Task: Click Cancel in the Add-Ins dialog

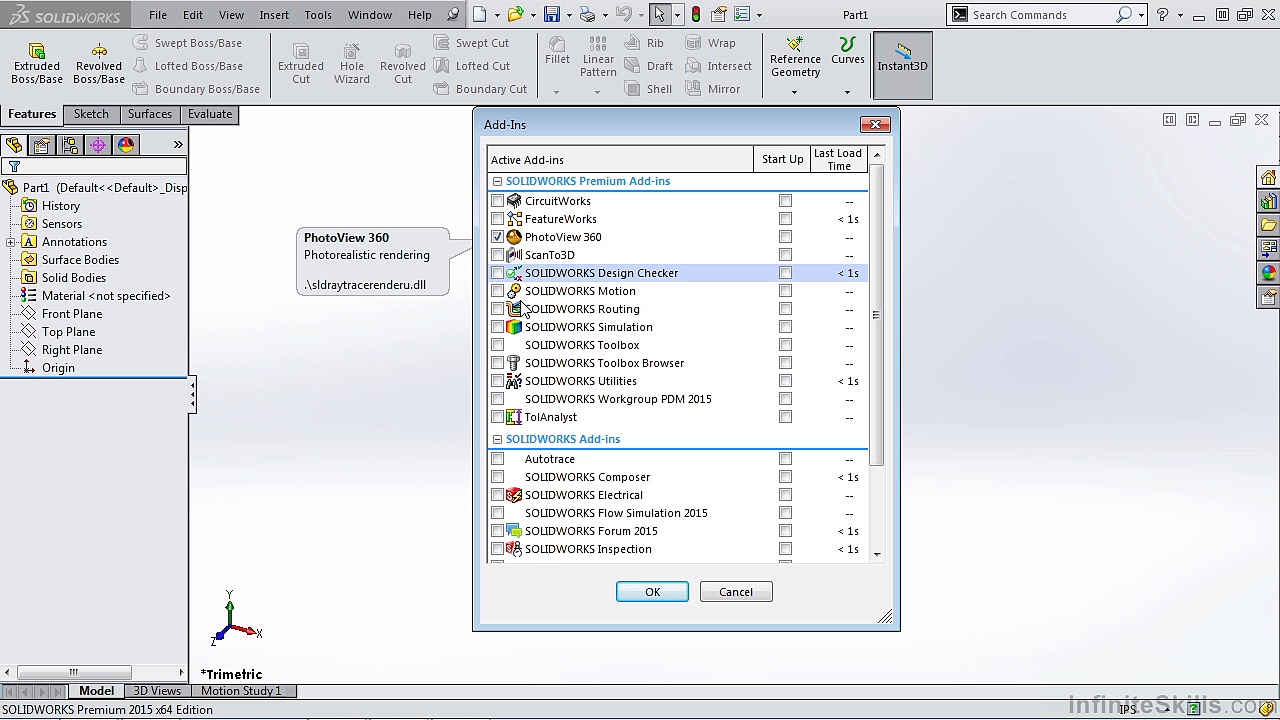Action: tap(736, 592)
